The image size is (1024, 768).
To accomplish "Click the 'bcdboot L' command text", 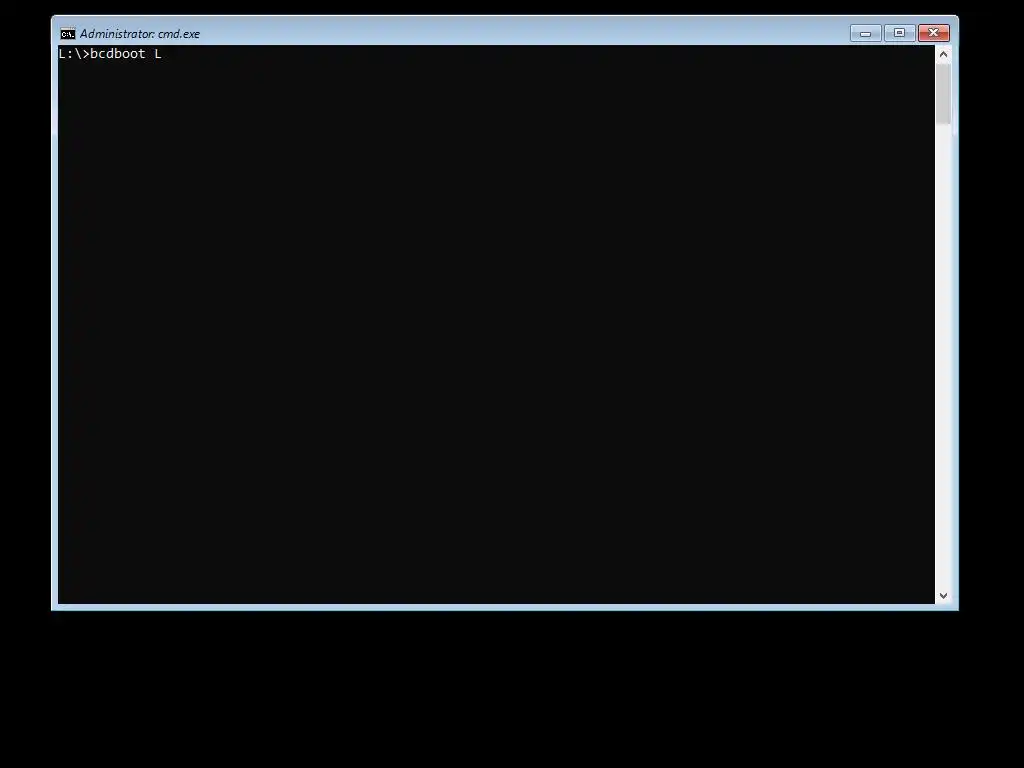I will (x=126, y=54).
